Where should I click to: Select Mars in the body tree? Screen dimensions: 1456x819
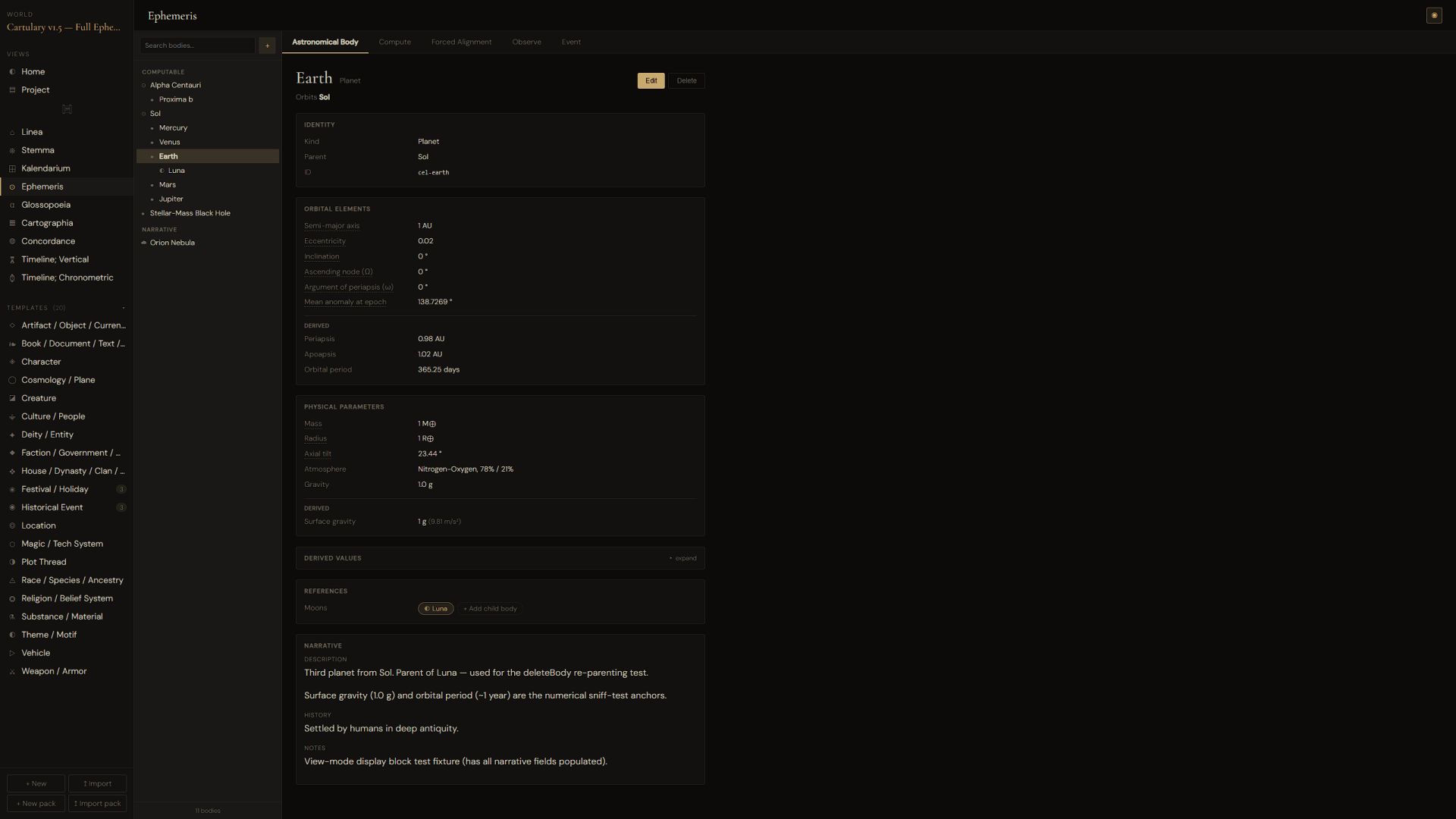[x=208, y=185]
